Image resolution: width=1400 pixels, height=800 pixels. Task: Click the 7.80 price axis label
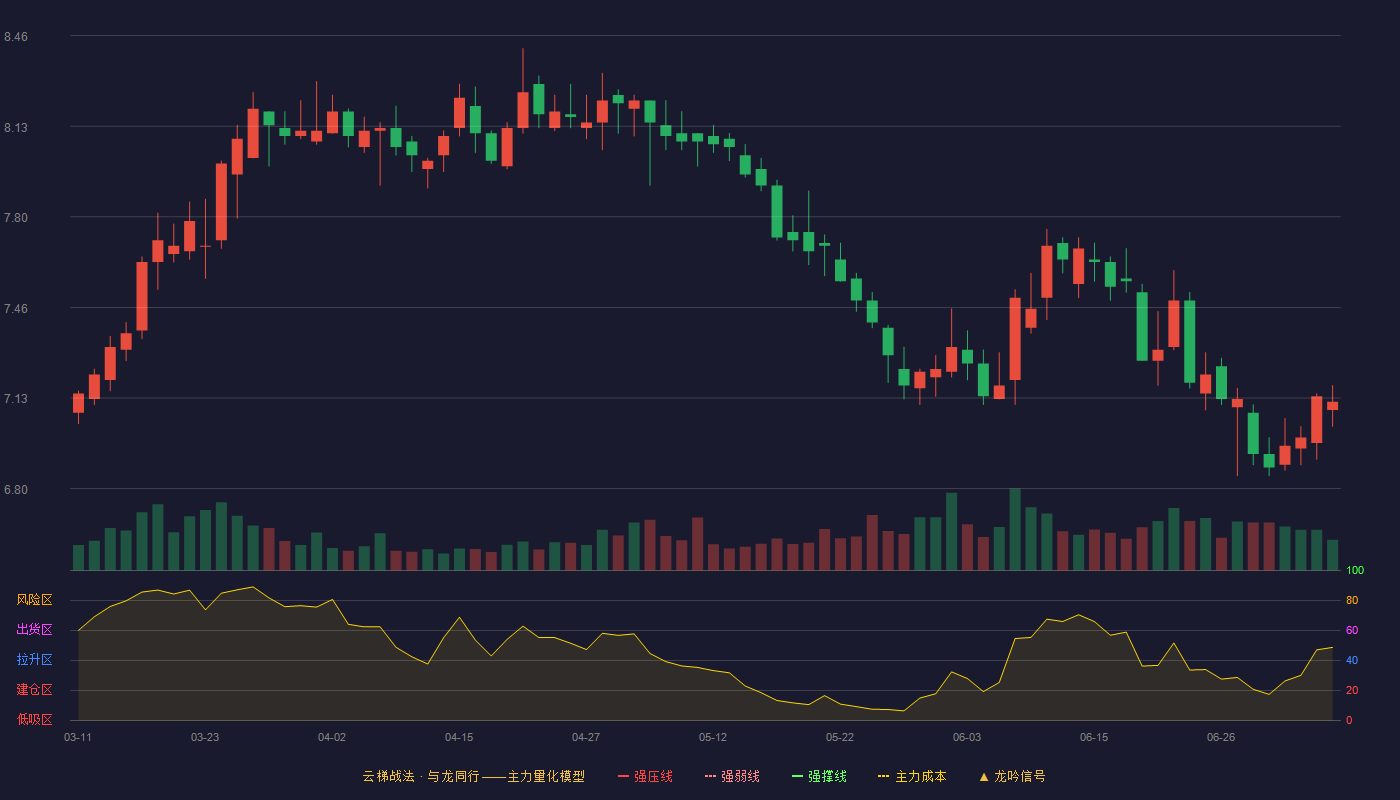pyautogui.click(x=16, y=218)
